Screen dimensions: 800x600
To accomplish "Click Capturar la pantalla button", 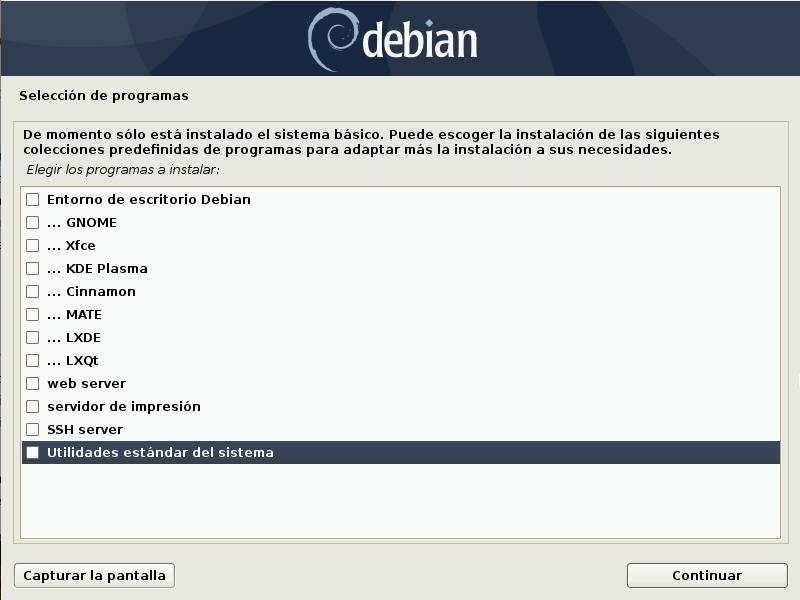I will click(94, 576).
